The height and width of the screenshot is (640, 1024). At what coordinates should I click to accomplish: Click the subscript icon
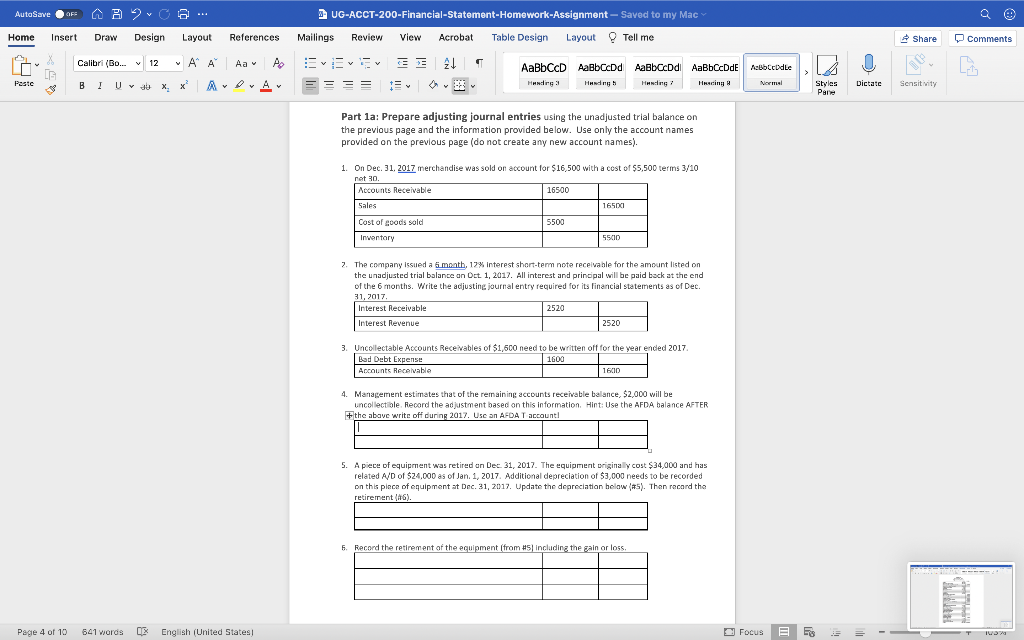pyautogui.click(x=165, y=85)
